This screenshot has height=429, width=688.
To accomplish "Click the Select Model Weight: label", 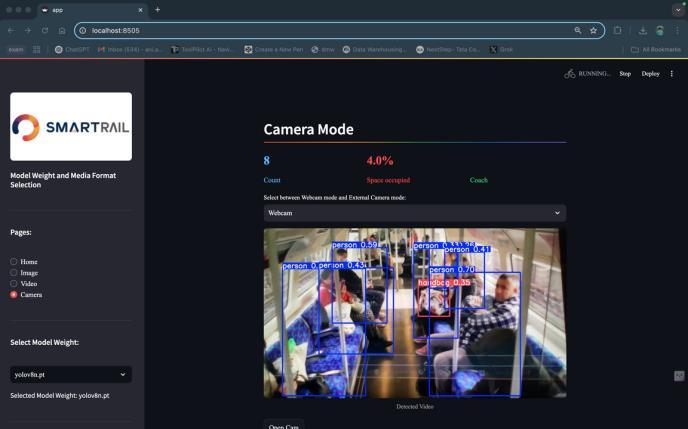I will click(44, 342).
